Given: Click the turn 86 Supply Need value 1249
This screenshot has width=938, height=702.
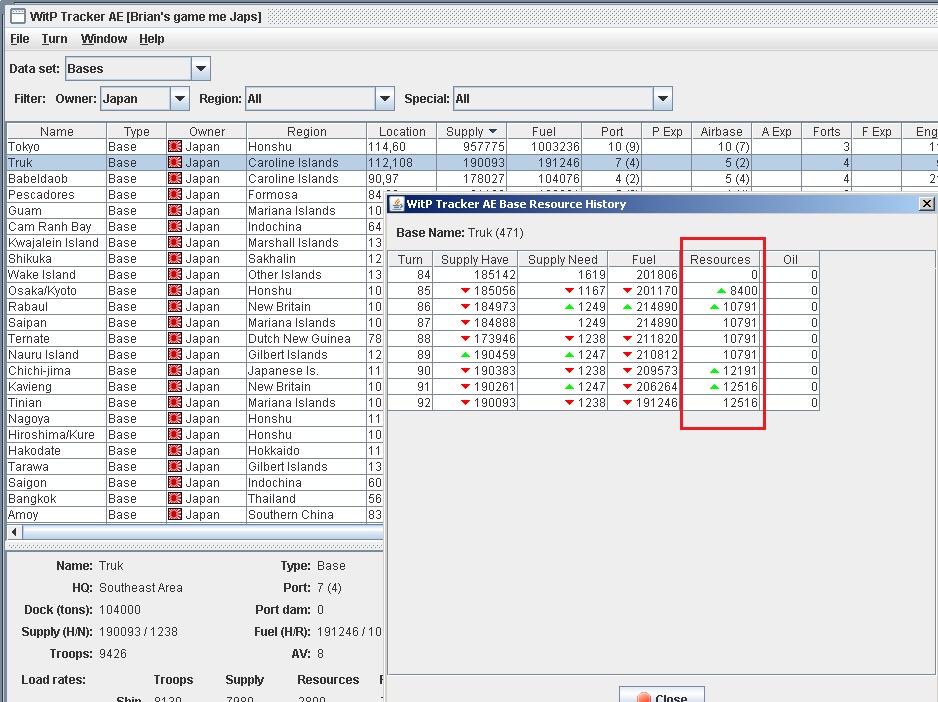Looking at the screenshot, I should [592, 306].
